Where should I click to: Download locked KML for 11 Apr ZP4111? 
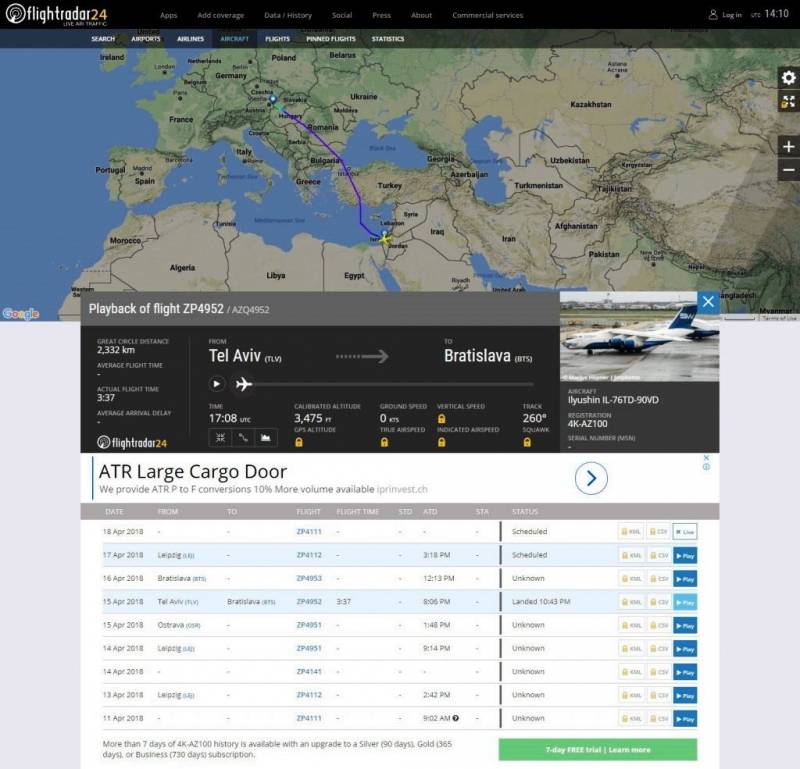point(631,718)
